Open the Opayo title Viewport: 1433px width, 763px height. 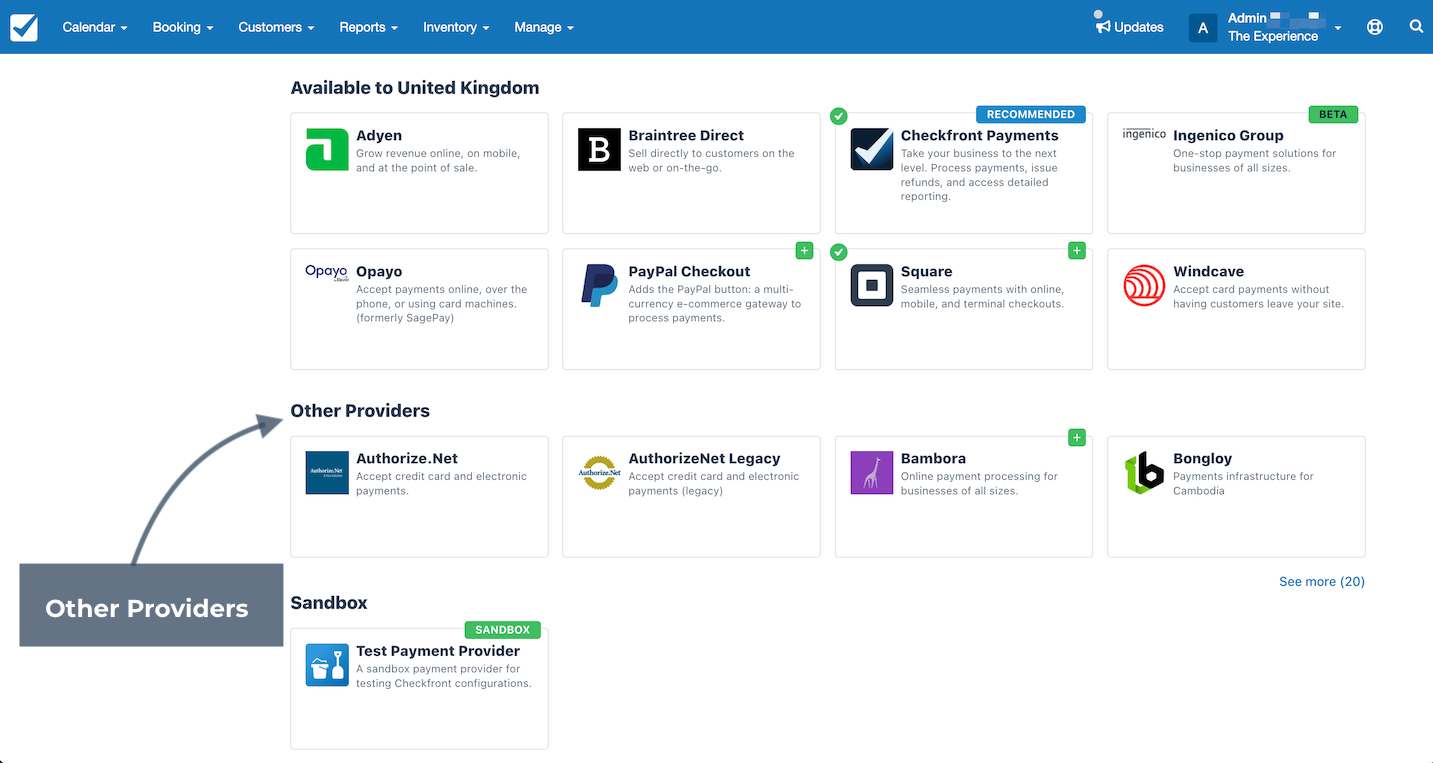(x=379, y=271)
